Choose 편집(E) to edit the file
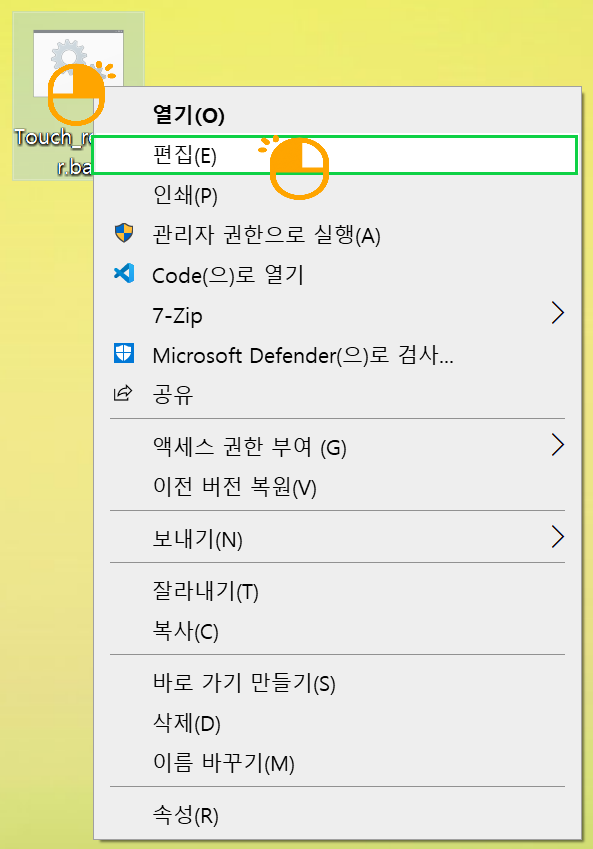This screenshot has height=849, width=593. [x=335, y=155]
